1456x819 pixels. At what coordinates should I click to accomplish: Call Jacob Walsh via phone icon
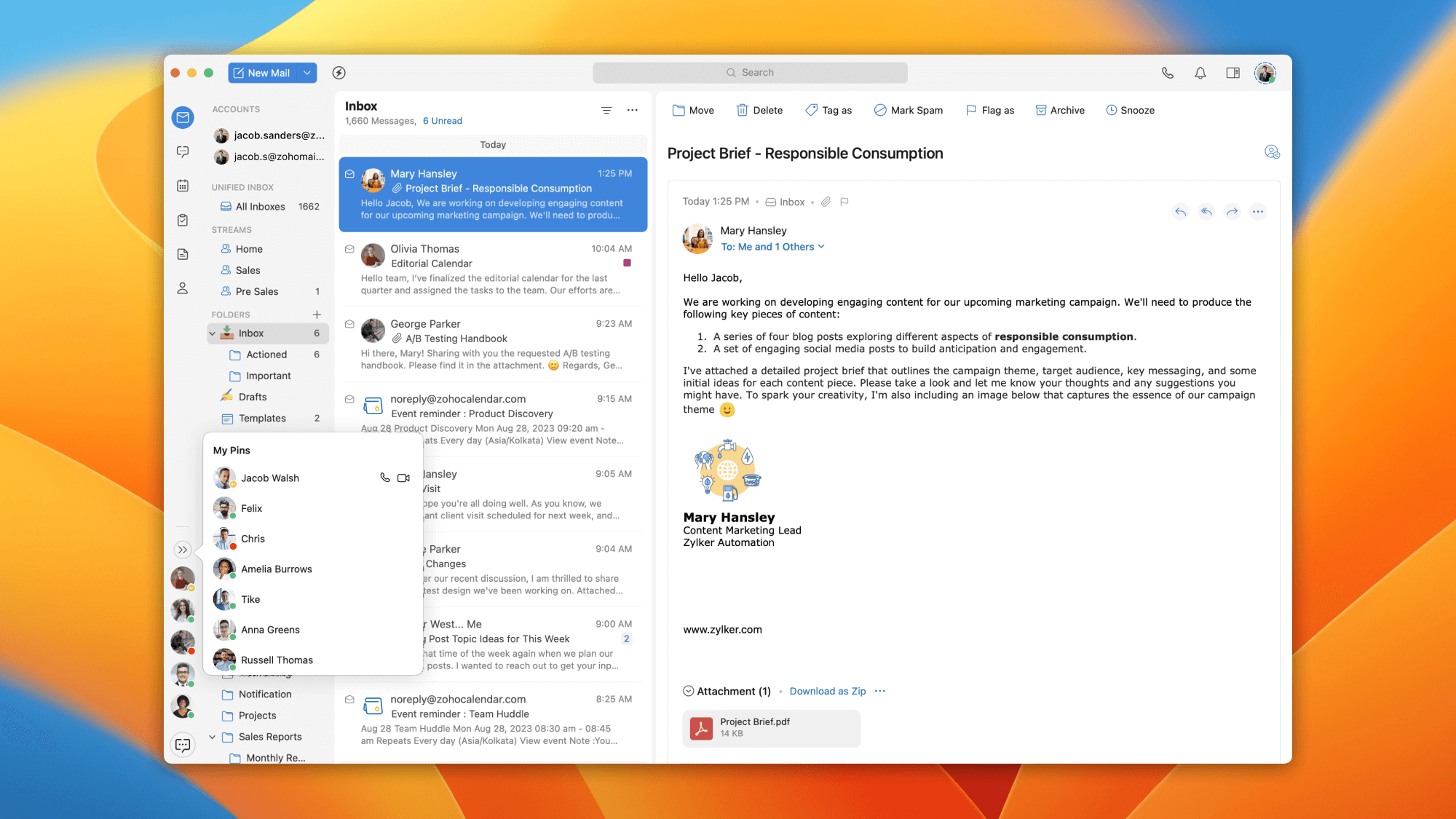385,478
